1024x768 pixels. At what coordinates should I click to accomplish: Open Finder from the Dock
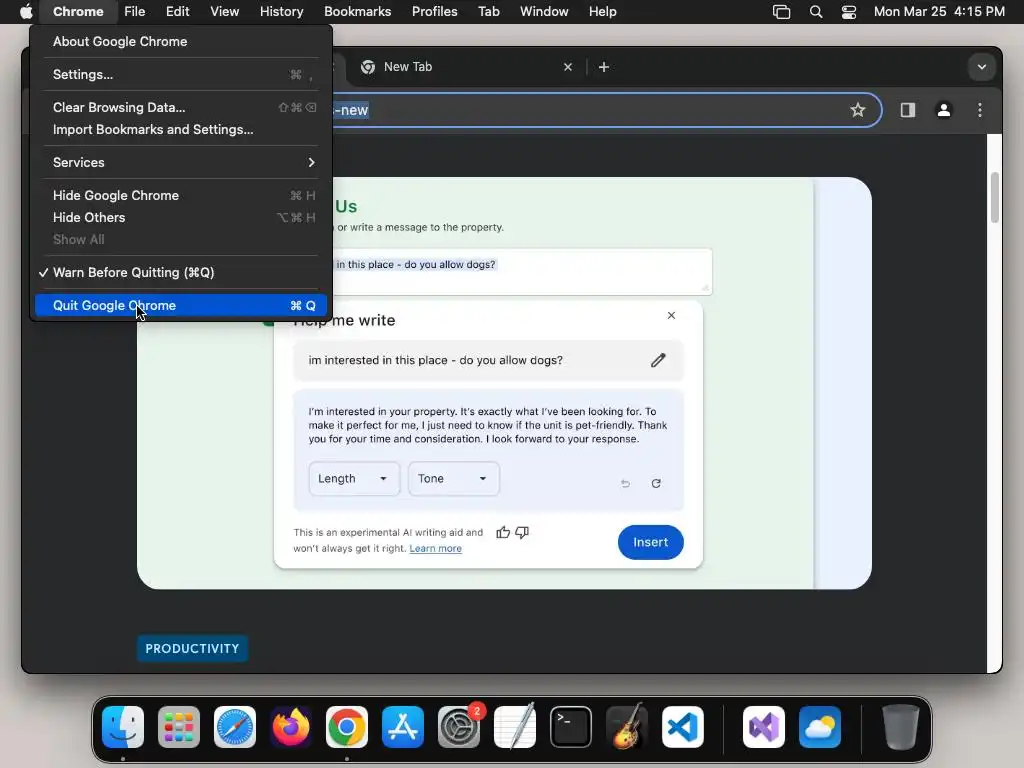click(x=123, y=727)
